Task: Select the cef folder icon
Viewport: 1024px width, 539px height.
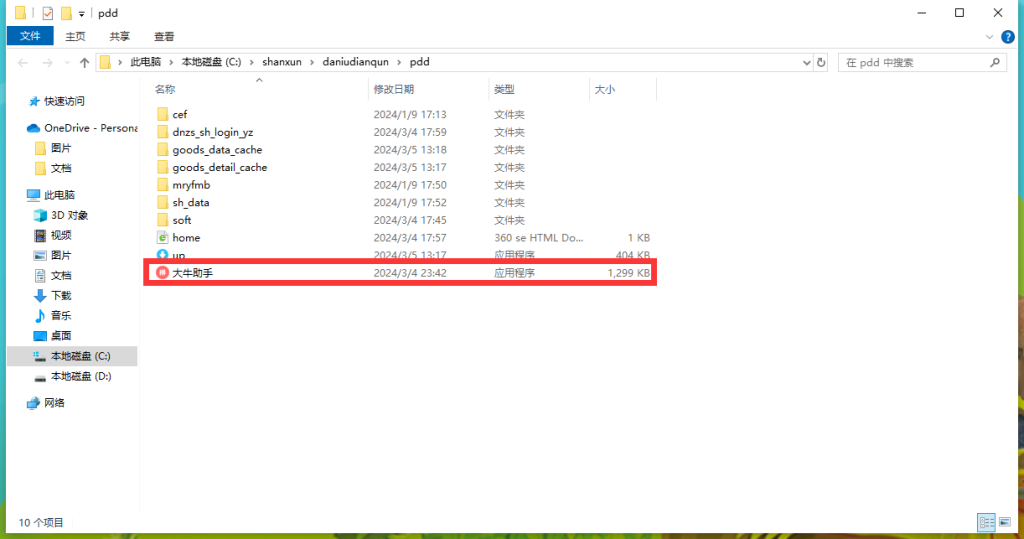Action: pos(163,114)
